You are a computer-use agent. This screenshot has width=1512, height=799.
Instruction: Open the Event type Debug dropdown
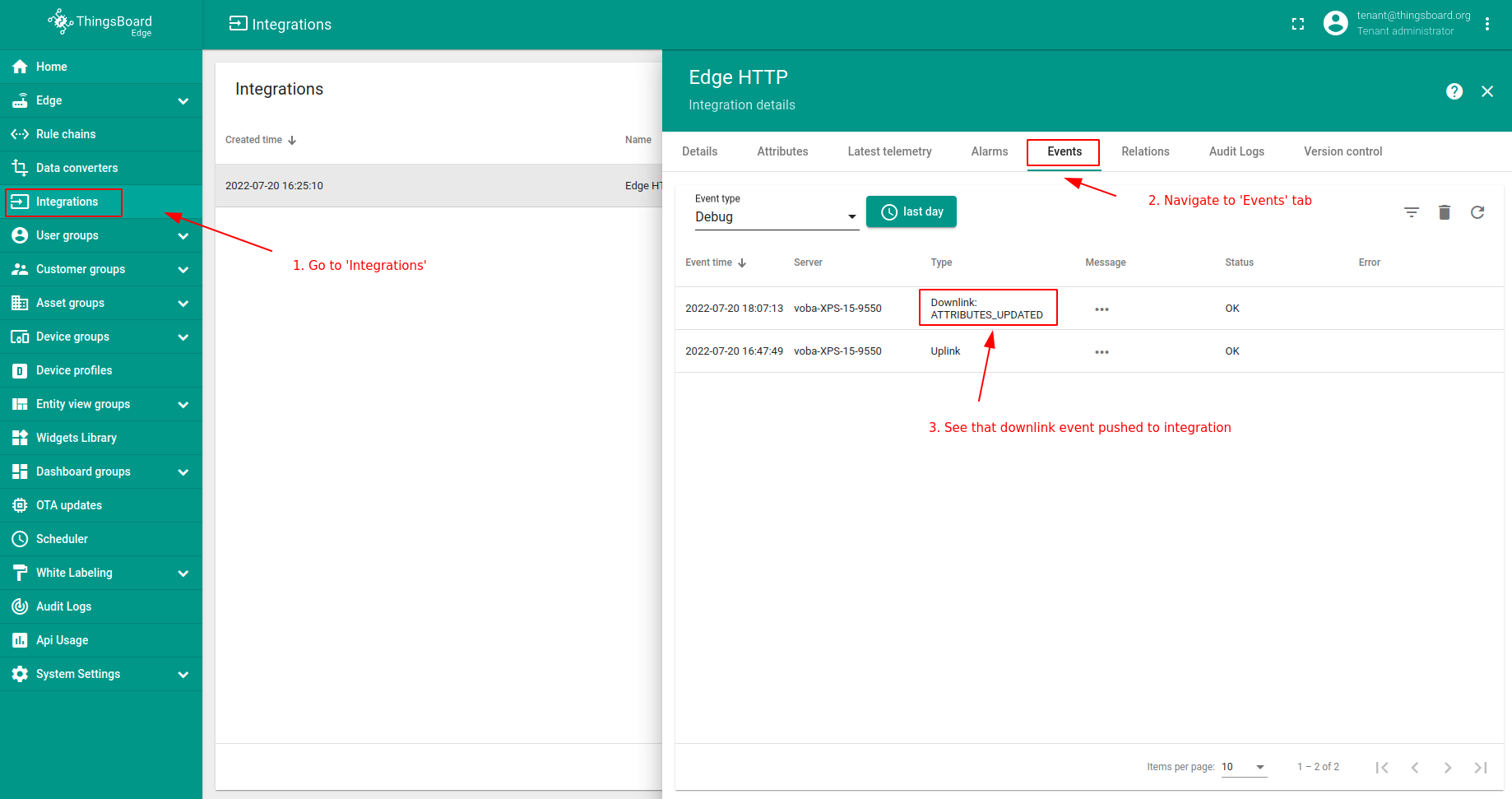[x=777, y=216]
